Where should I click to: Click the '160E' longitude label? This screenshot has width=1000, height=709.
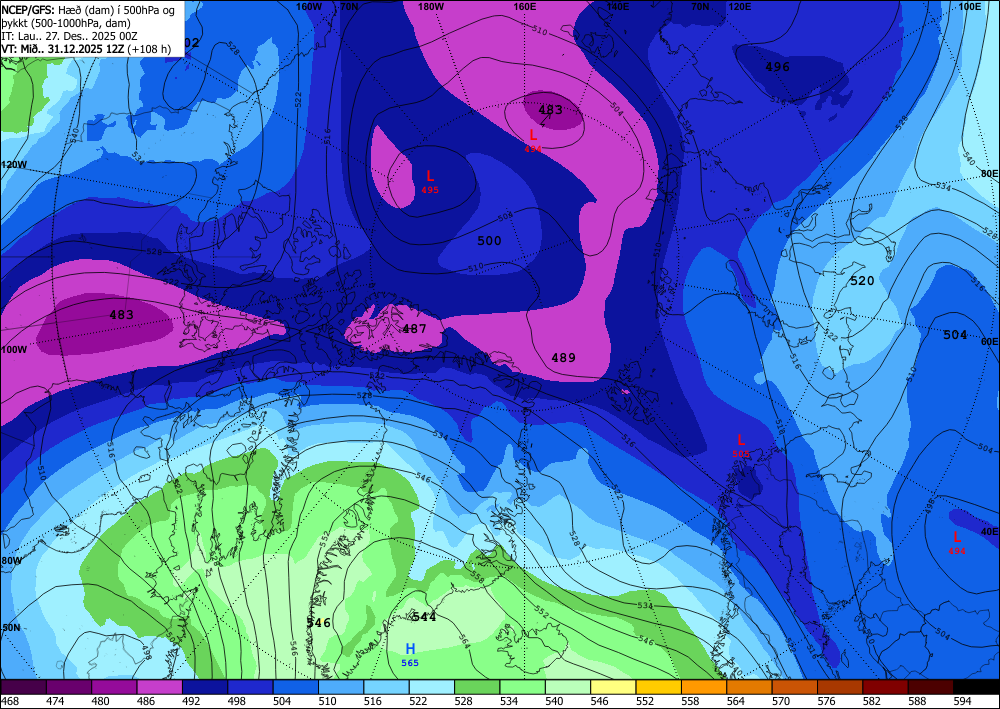(x=524, y=6)
